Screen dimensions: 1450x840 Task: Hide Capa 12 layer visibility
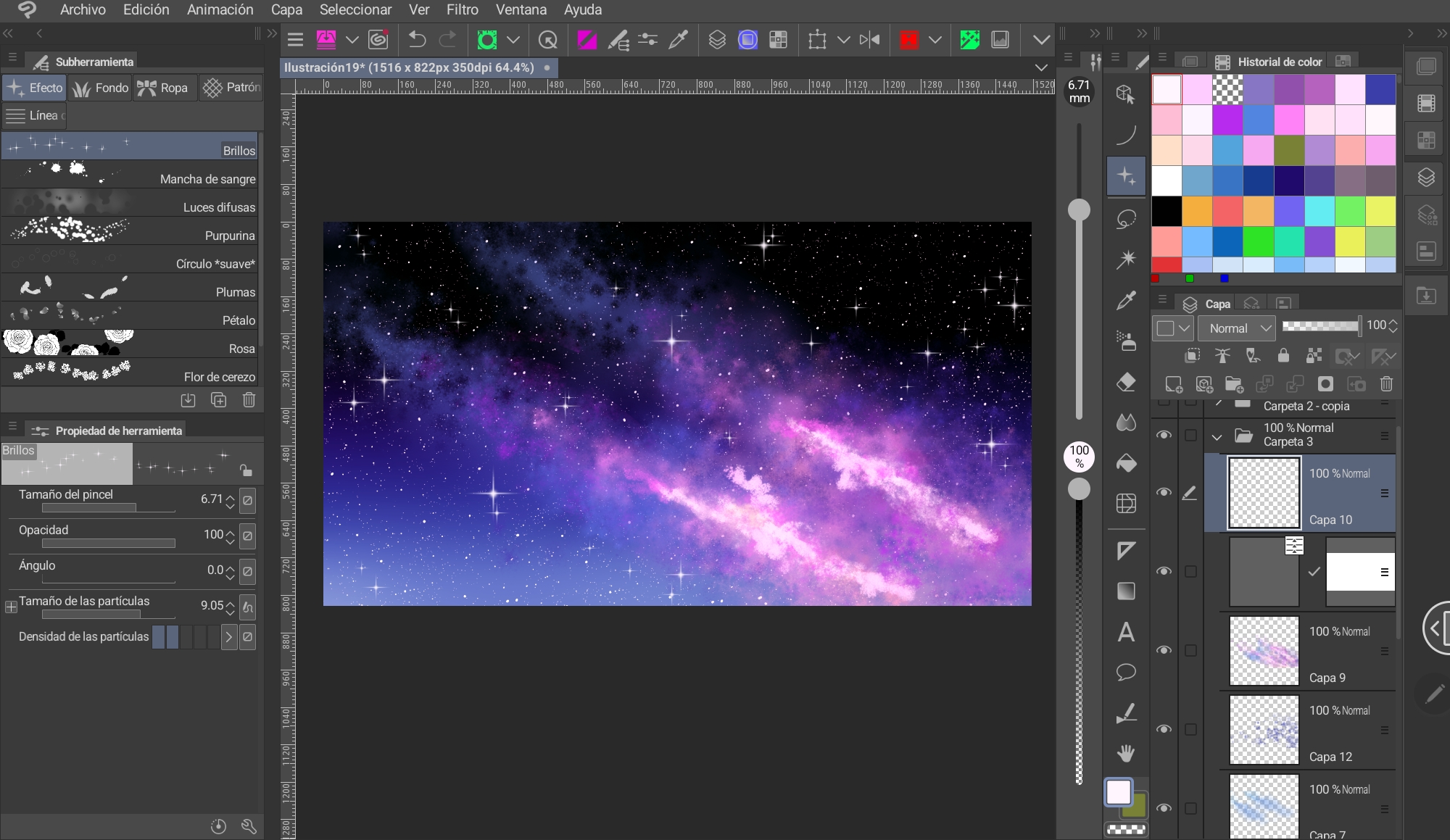tap(1164, 729)
